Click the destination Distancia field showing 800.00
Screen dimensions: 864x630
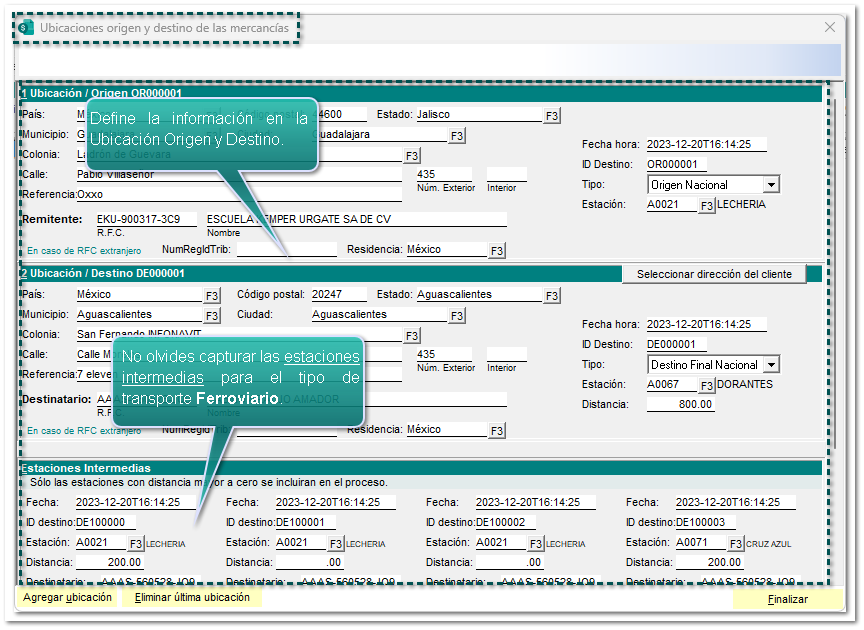(x=680, y=405)
